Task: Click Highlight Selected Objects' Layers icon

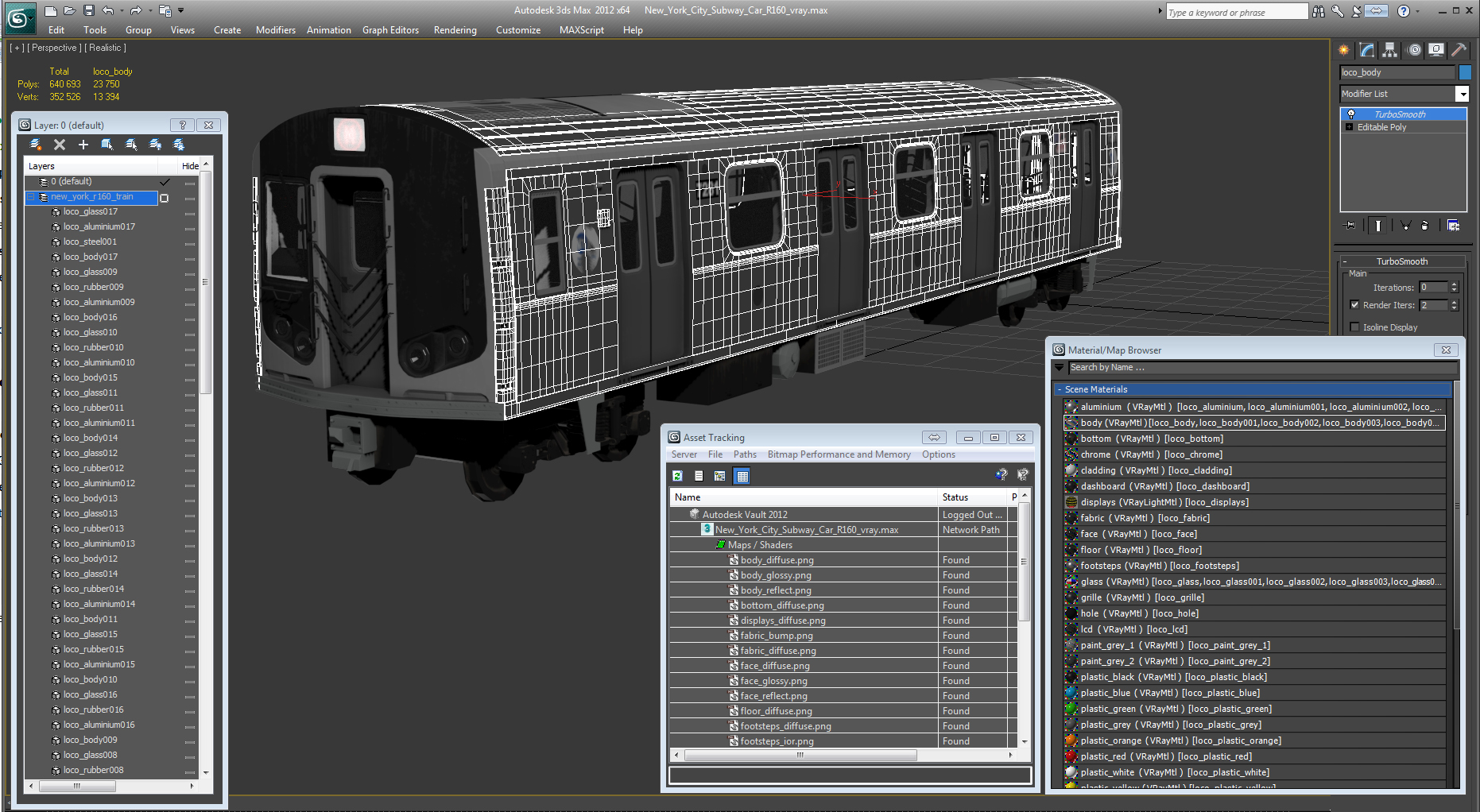Action: [131, 145]
